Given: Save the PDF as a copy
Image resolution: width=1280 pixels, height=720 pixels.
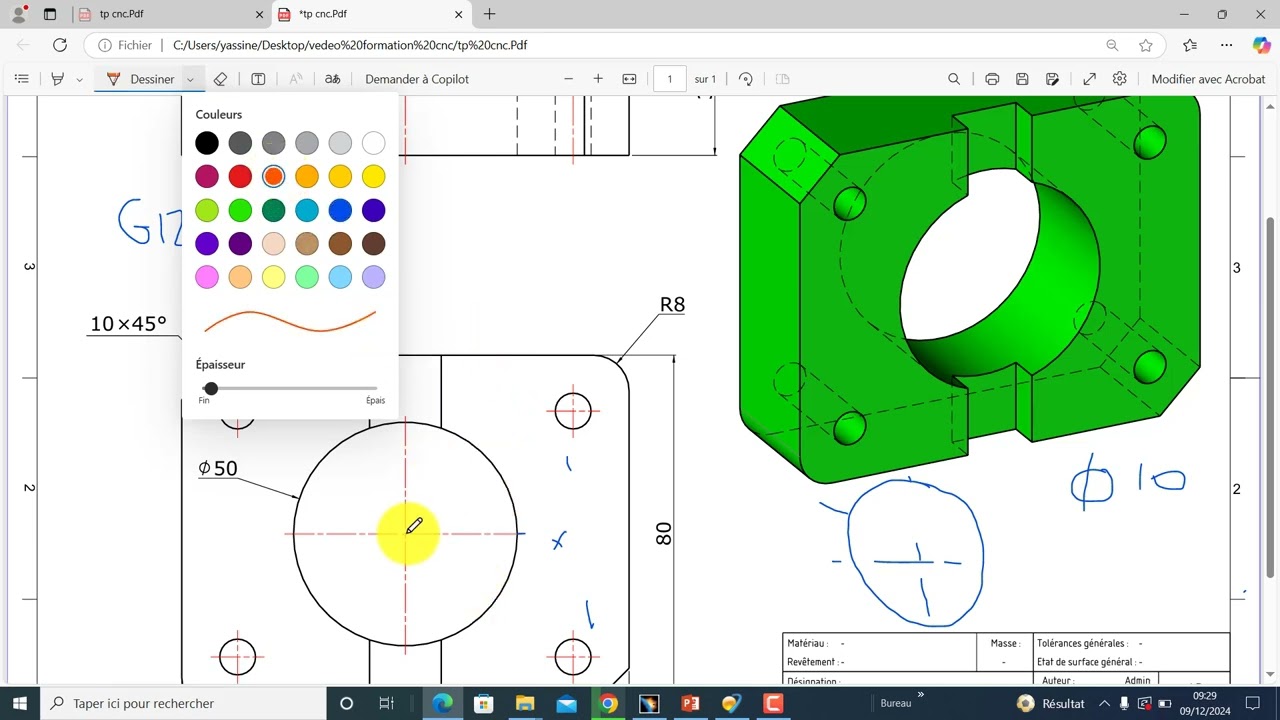Looking at the screenshot, I should pos(1052,79).
